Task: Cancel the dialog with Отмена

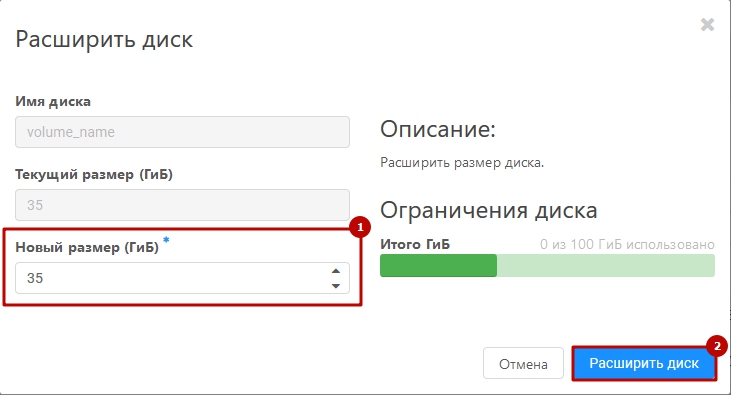Action: coord(523,363)
